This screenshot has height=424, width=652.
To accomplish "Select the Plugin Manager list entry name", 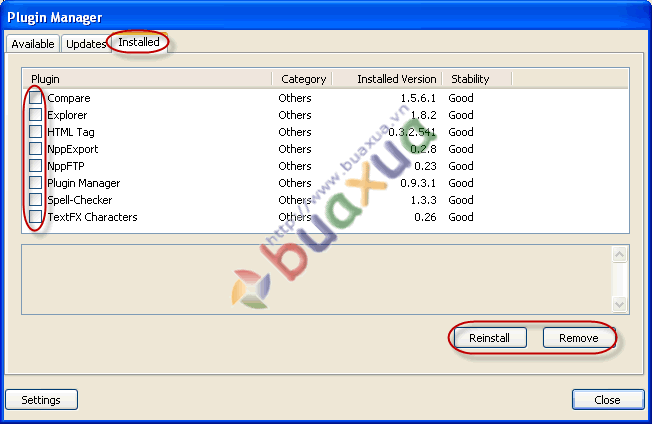I will tap(84, 183).
